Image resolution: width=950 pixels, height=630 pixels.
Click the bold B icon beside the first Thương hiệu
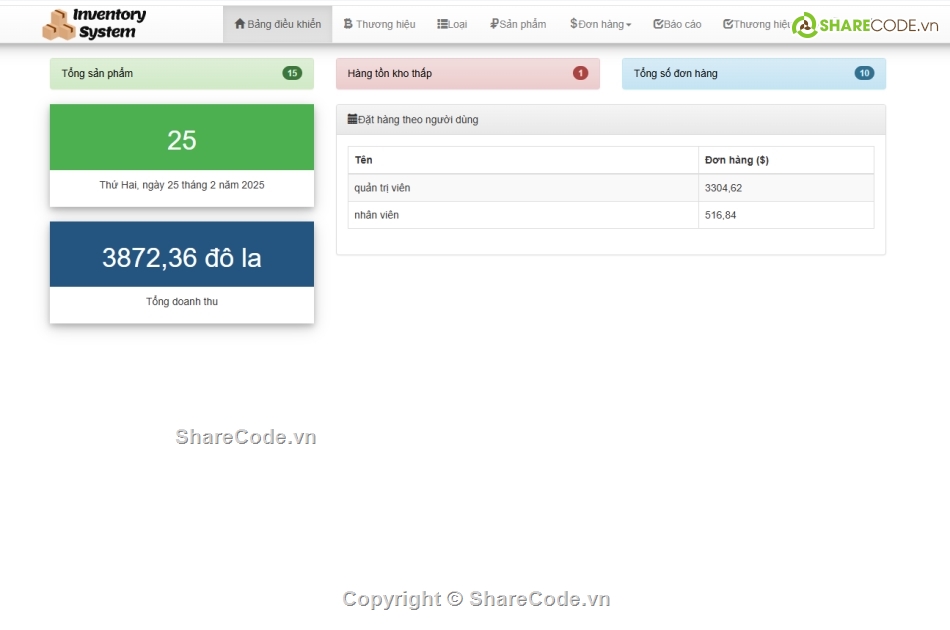348,24
